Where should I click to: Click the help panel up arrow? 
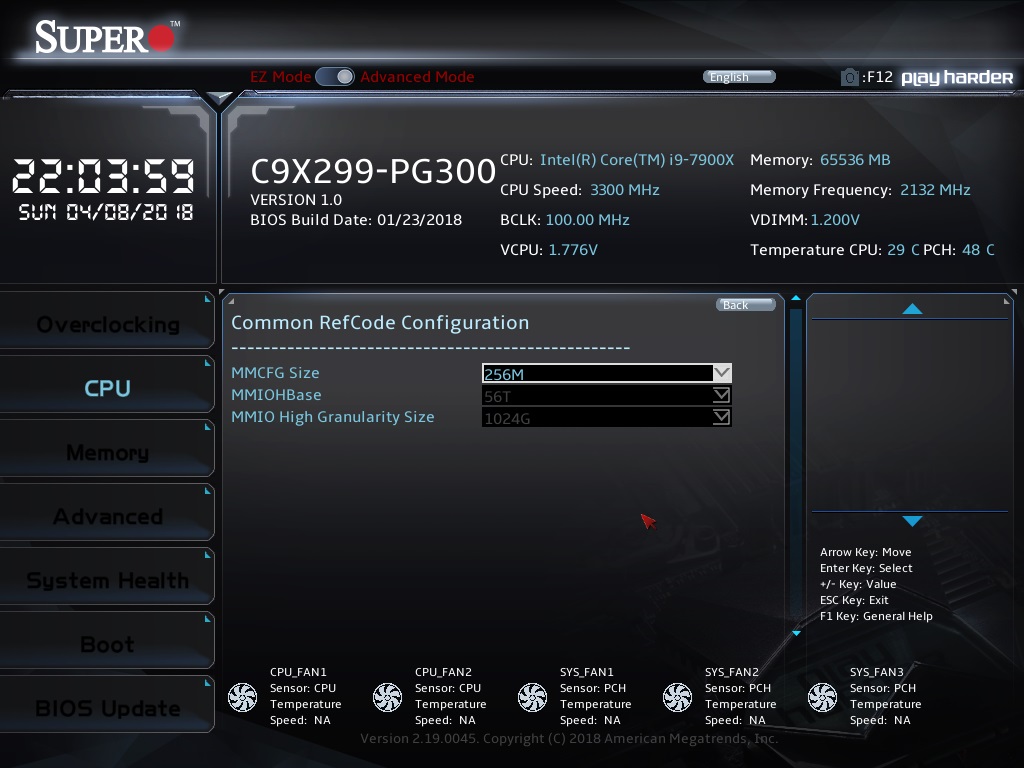coord(912,309)
